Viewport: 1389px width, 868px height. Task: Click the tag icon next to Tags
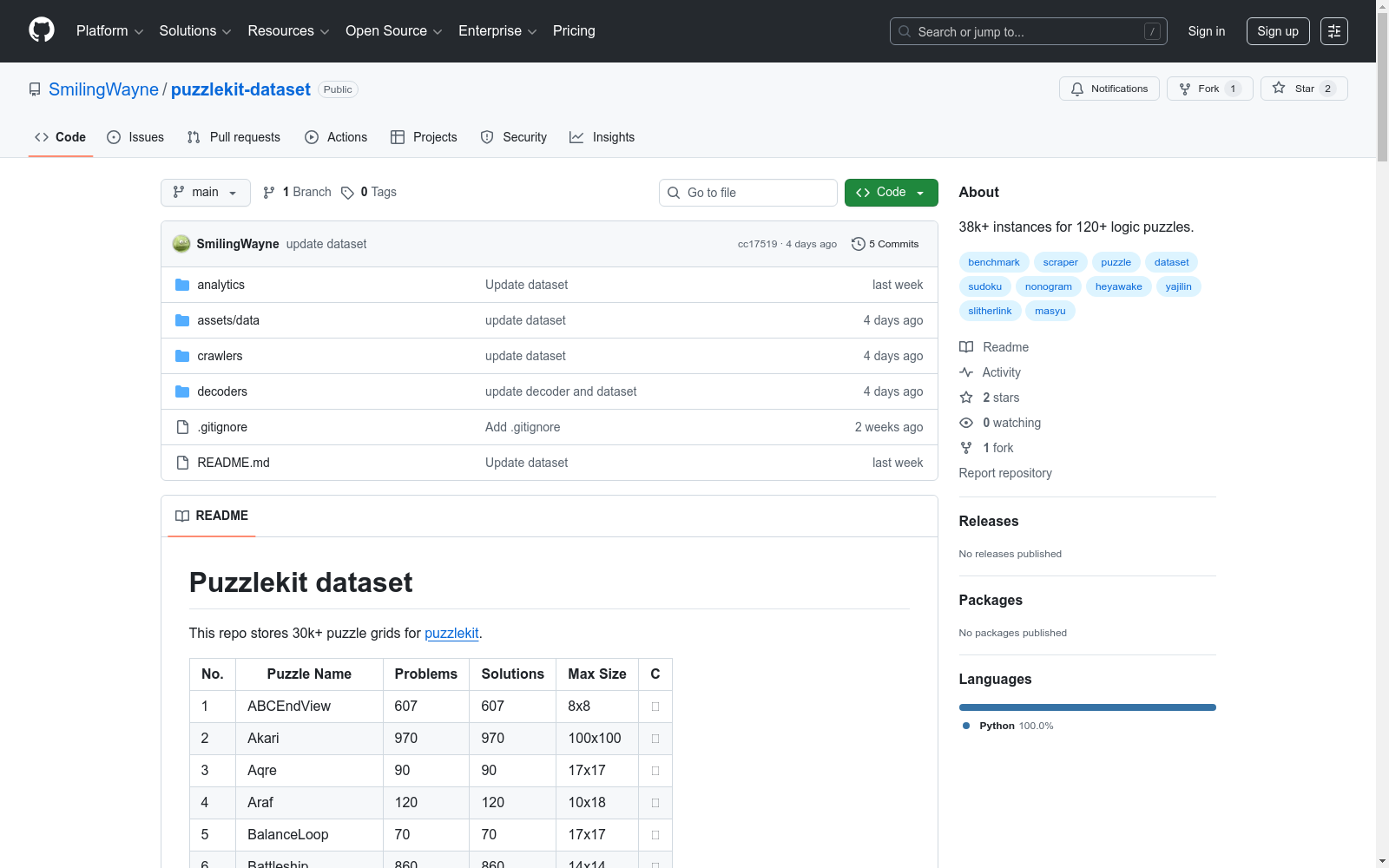coord(347,193)
